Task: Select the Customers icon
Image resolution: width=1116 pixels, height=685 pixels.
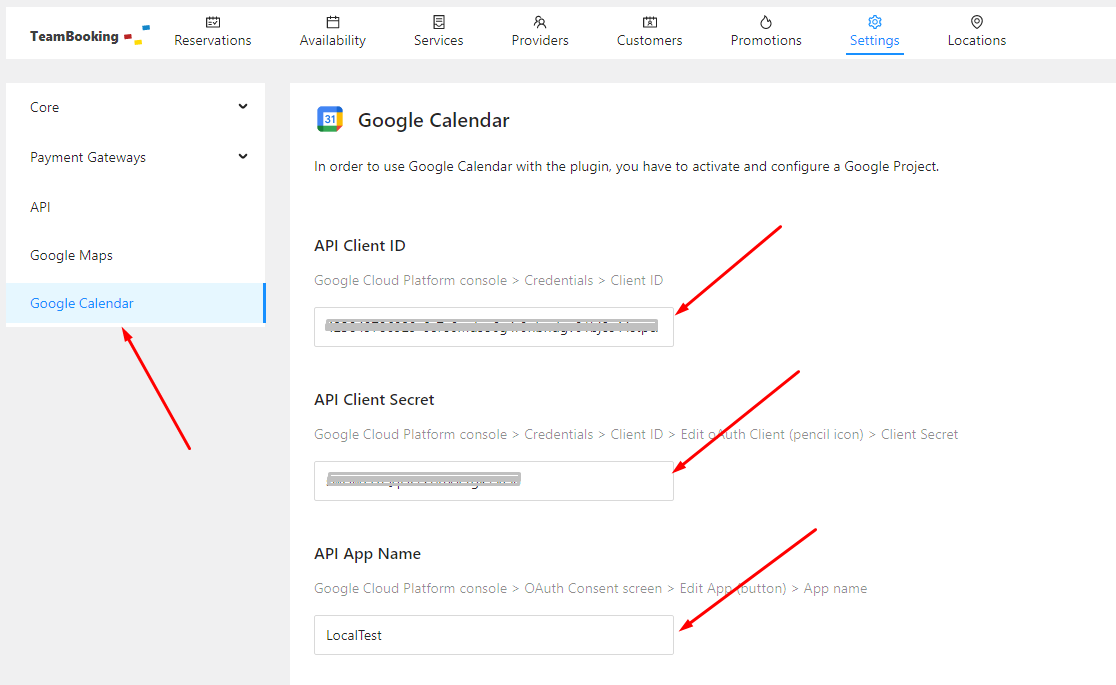Action: click(649, 20)
